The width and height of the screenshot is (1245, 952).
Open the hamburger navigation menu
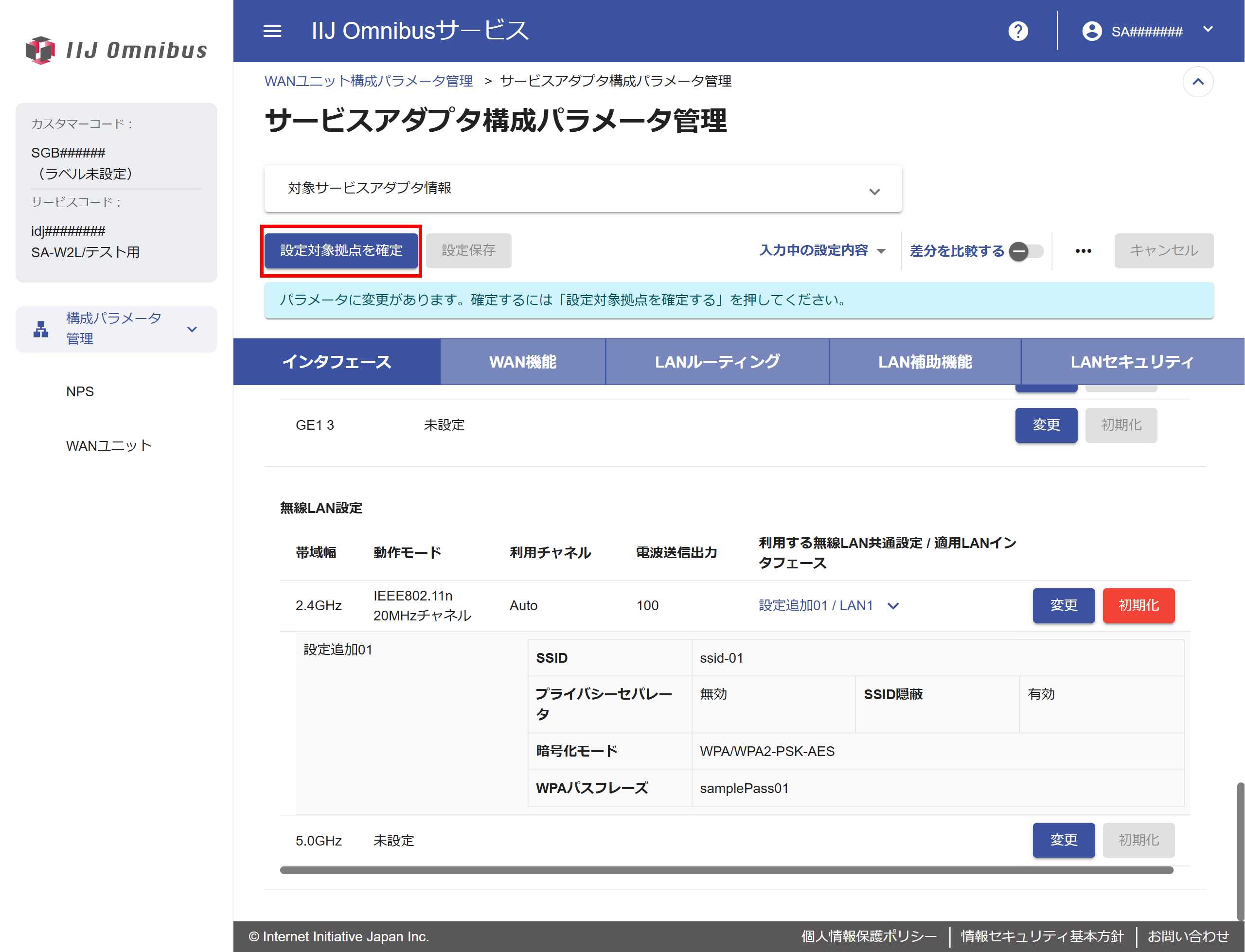click(272, 31)
